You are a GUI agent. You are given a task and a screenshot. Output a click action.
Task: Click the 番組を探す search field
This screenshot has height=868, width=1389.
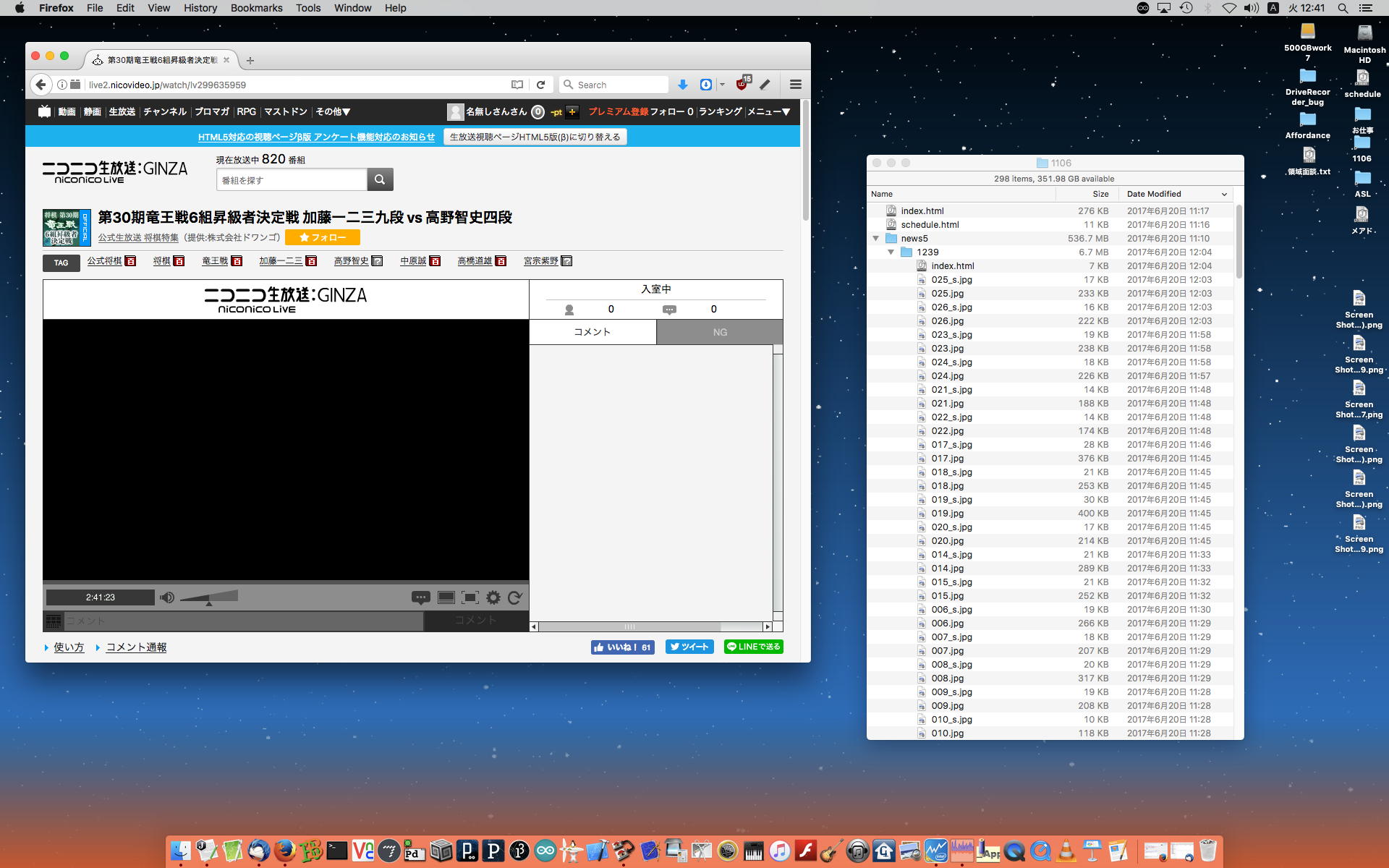pos(292,180)
